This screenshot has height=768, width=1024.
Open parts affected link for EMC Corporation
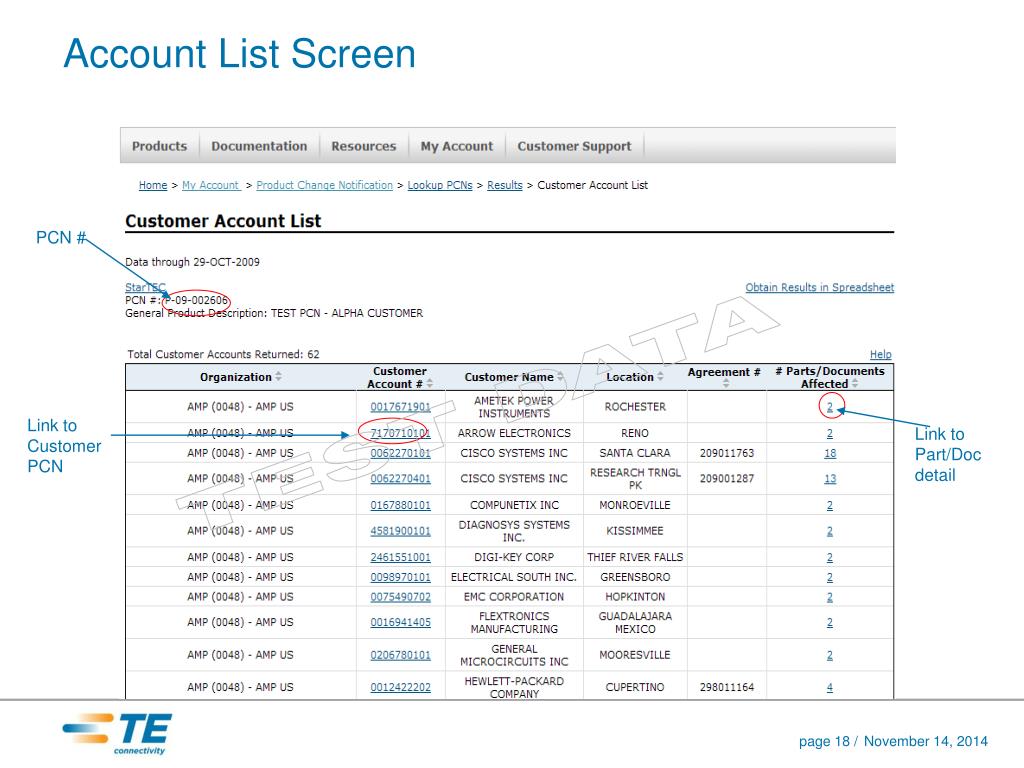830,597
